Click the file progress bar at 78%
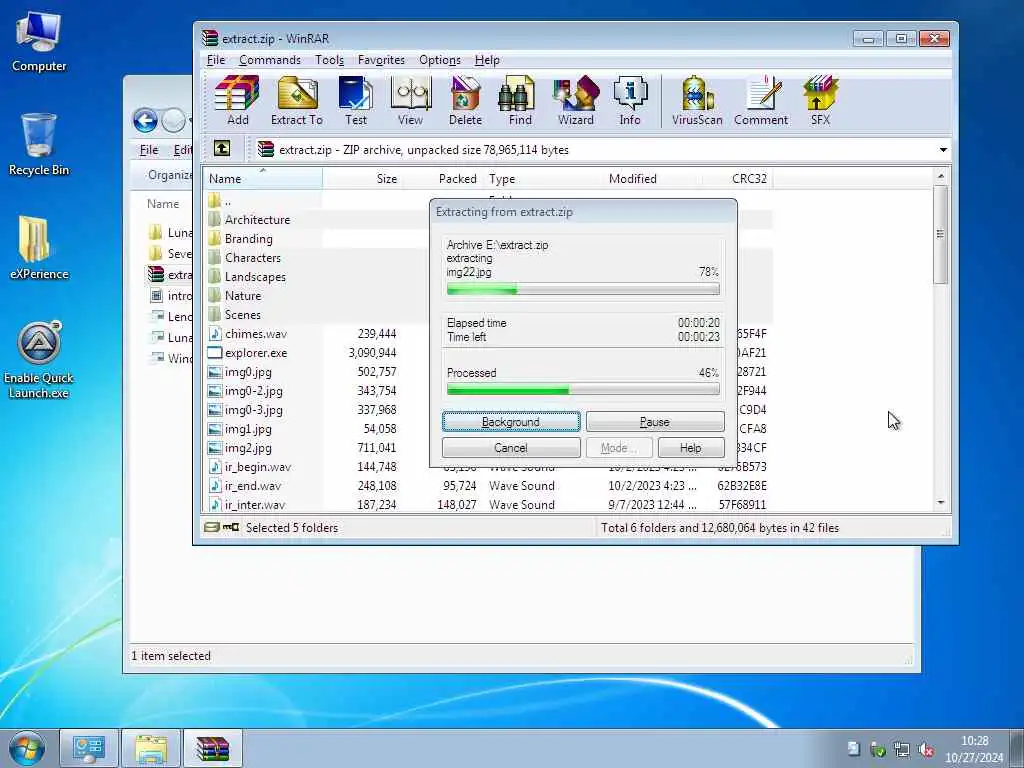The image size is (1024, 768). [583, 289]
